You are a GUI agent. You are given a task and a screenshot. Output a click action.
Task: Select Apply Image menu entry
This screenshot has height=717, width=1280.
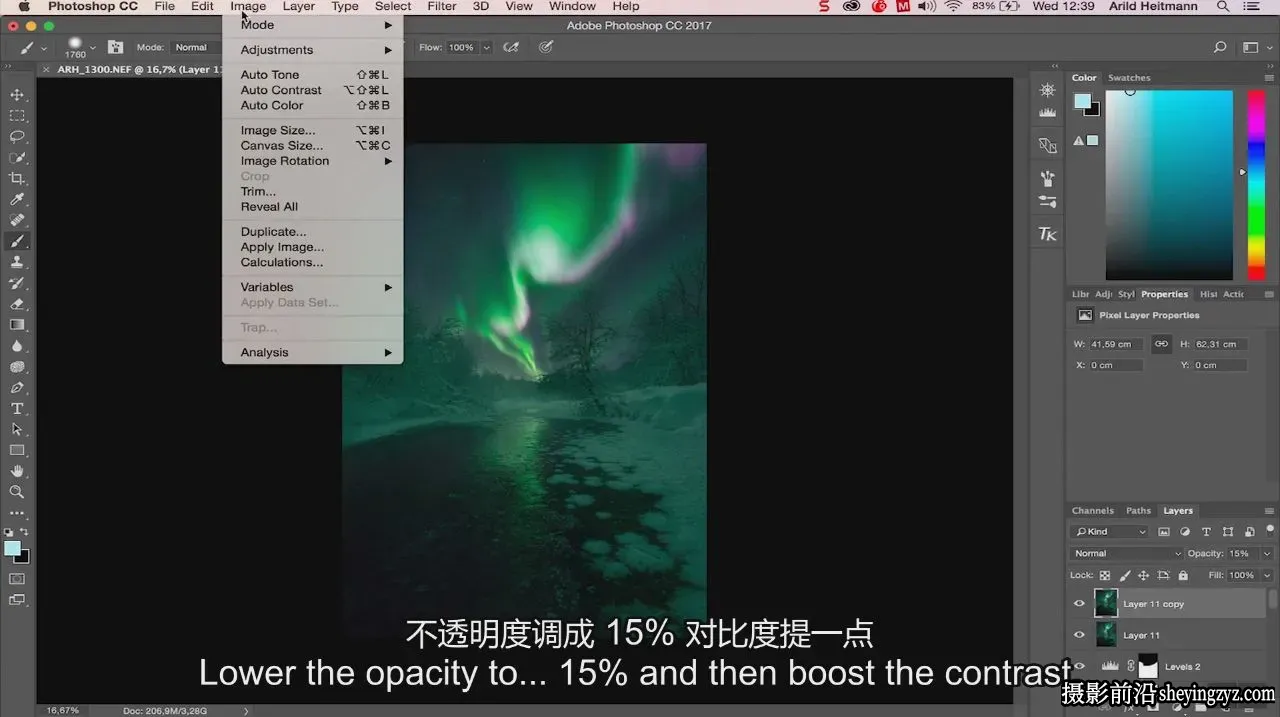(x=312, y=247)
